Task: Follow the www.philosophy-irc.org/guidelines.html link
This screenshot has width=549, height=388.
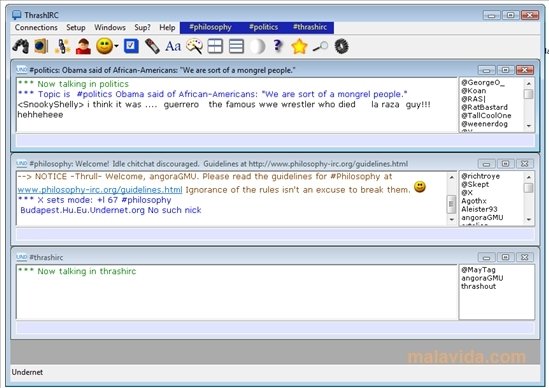Action: (x=100, y=190)
